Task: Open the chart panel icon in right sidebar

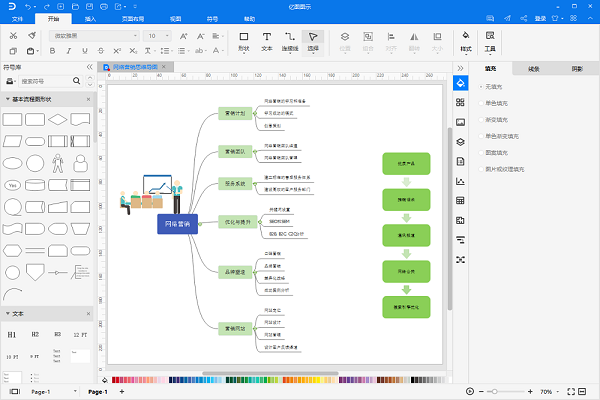Action: pos(461,181)
